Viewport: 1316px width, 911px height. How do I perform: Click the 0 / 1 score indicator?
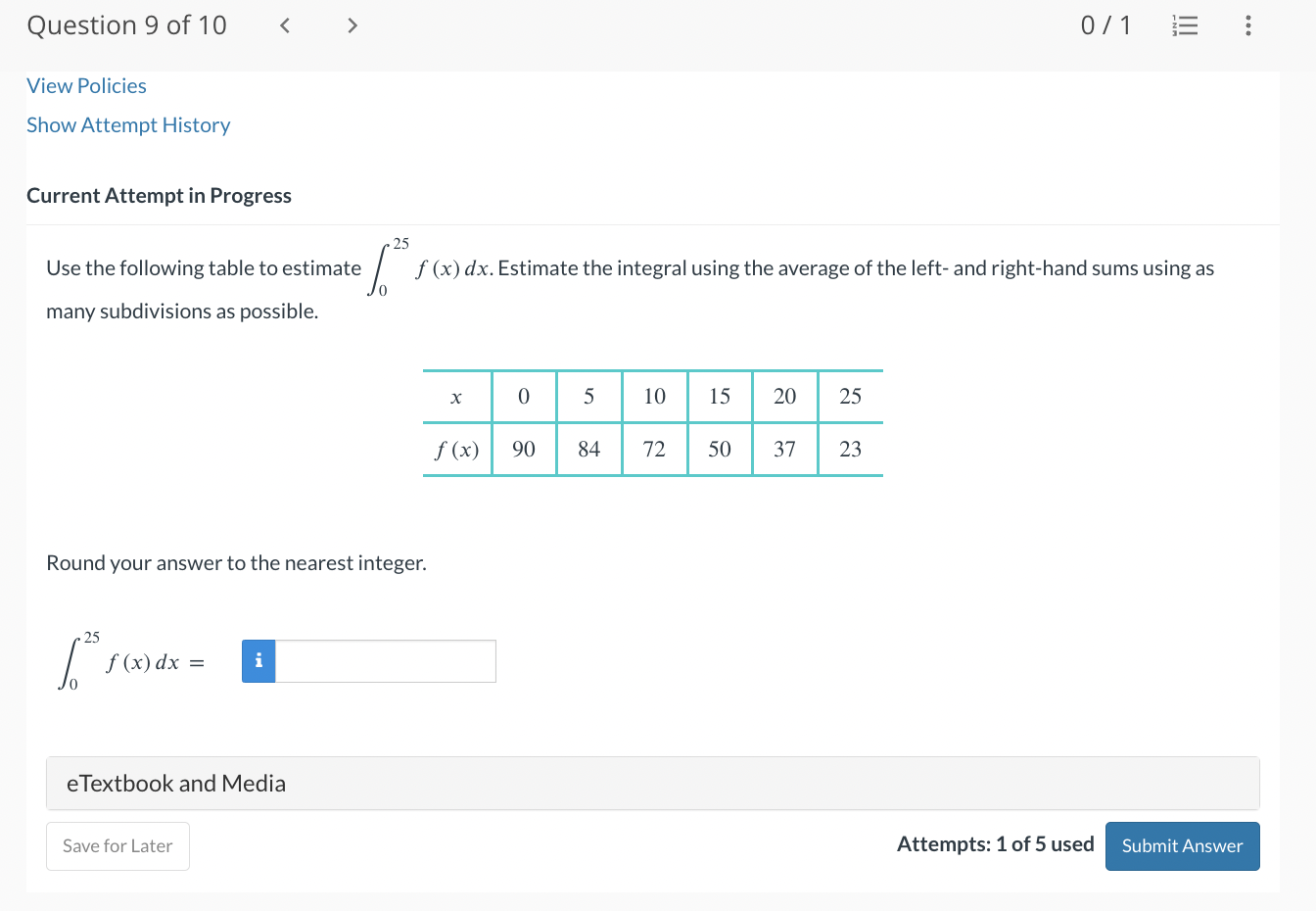1106,25
